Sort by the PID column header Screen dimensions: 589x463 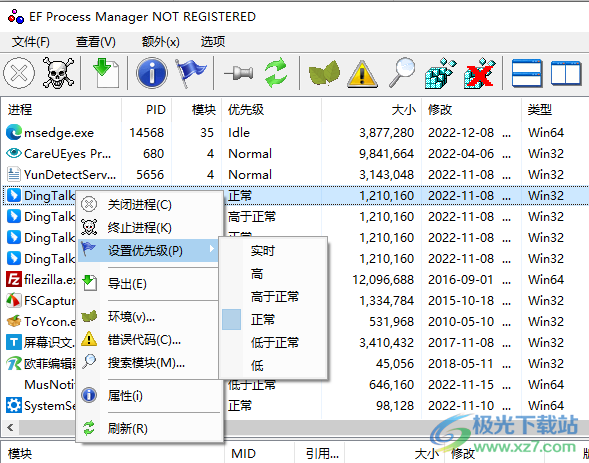point(147,110)
